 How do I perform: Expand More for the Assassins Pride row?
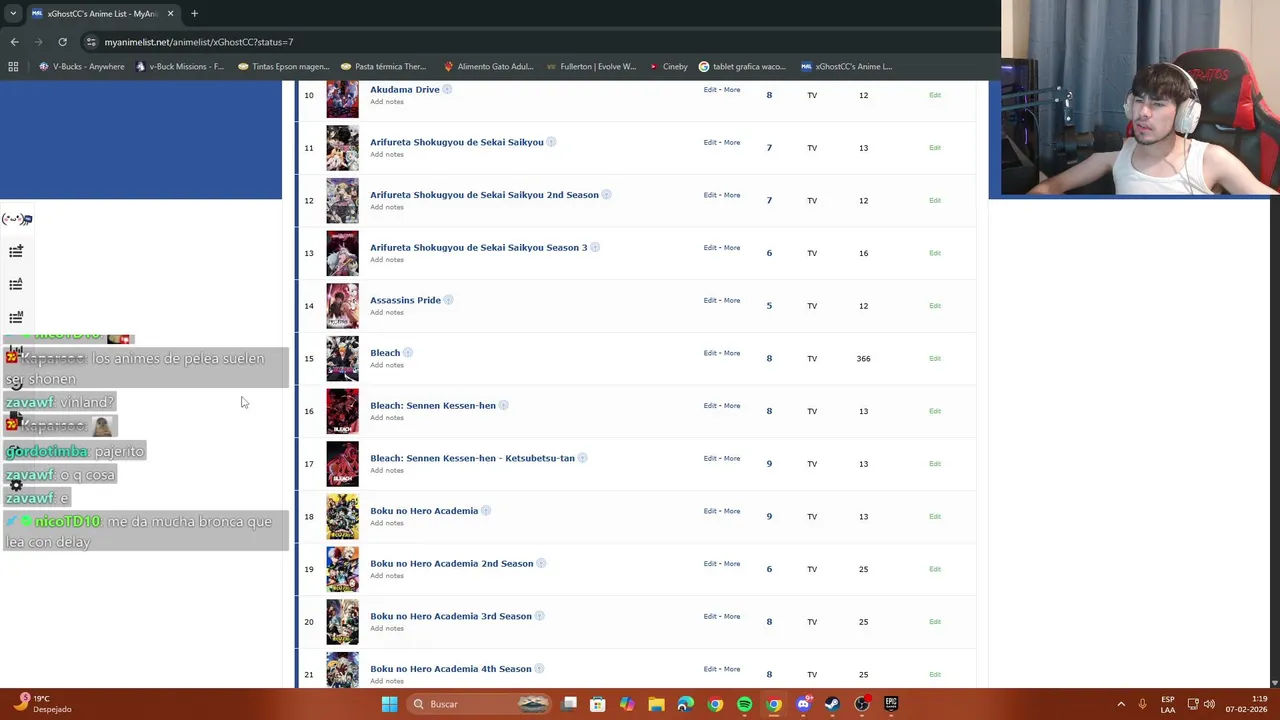point(732,300)
